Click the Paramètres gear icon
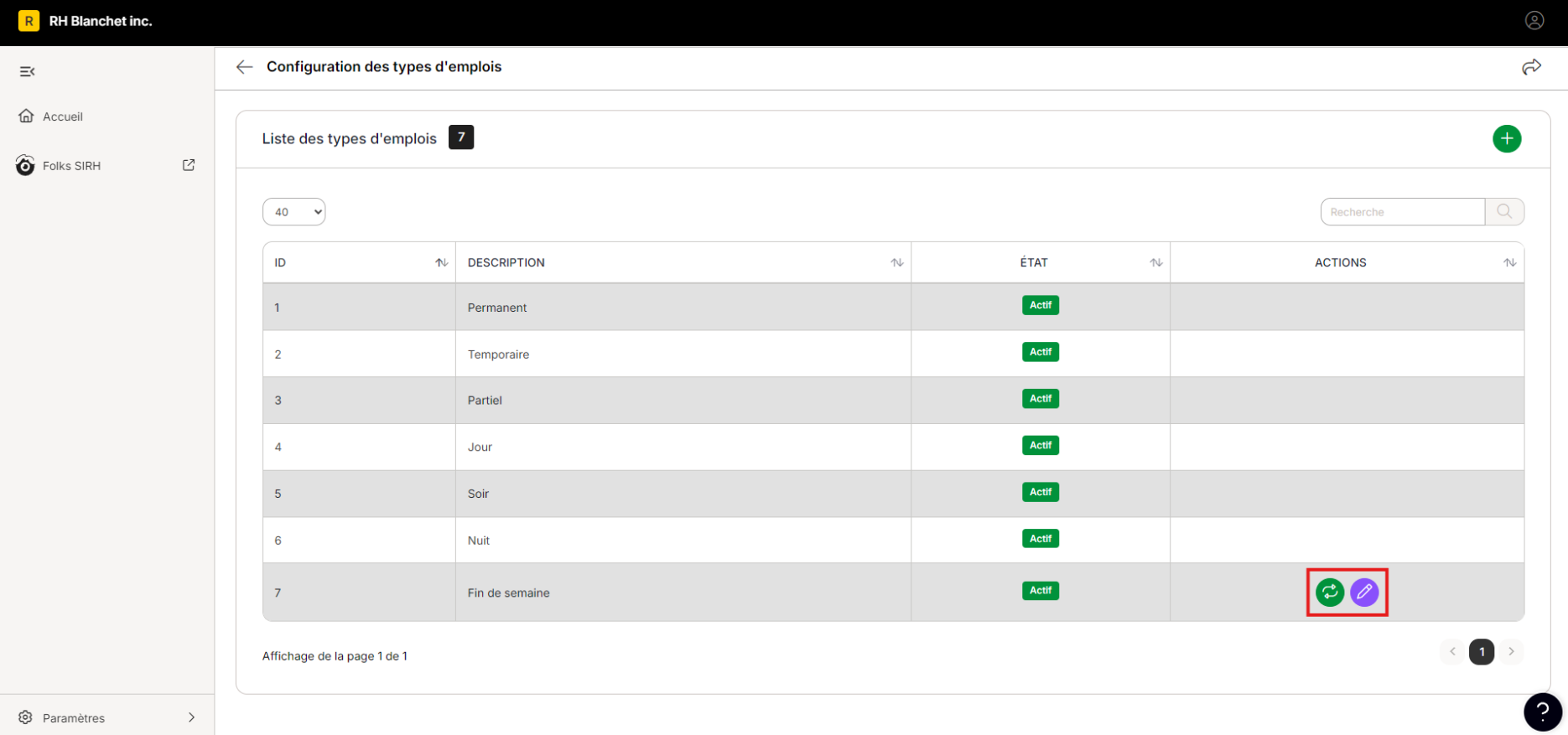The image size is (1568, 735). 25,717
